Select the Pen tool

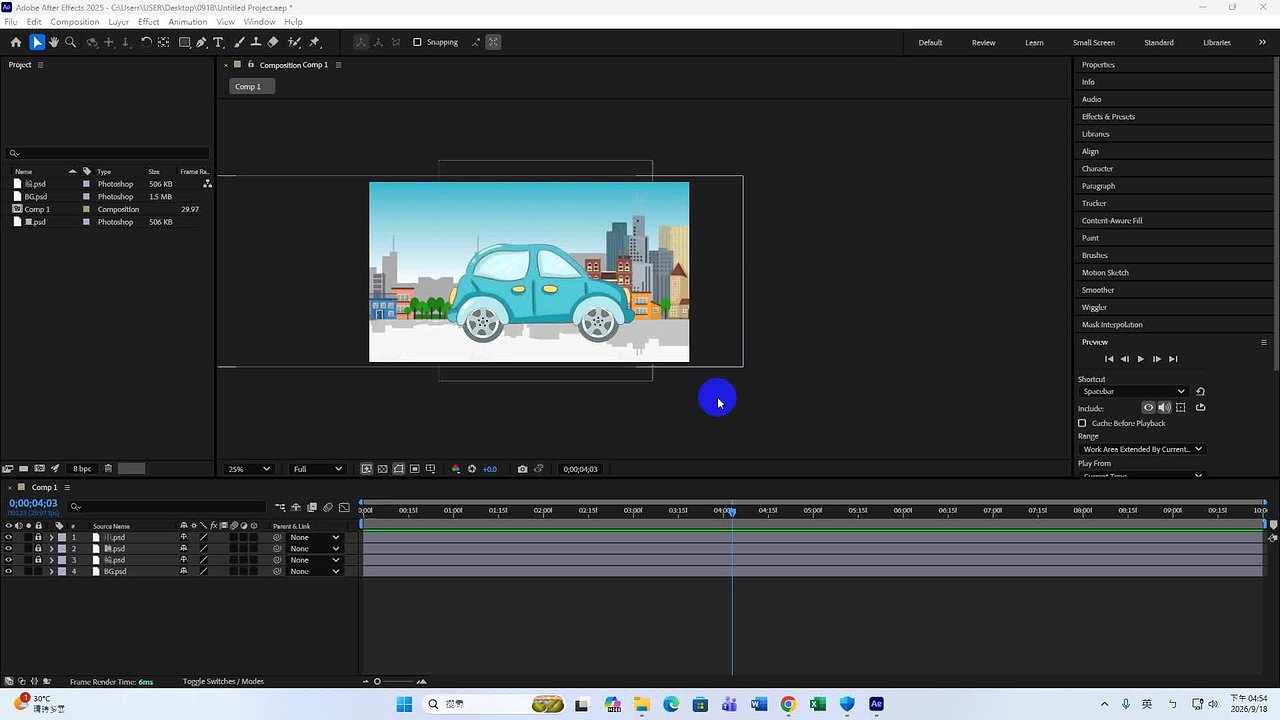201,42
